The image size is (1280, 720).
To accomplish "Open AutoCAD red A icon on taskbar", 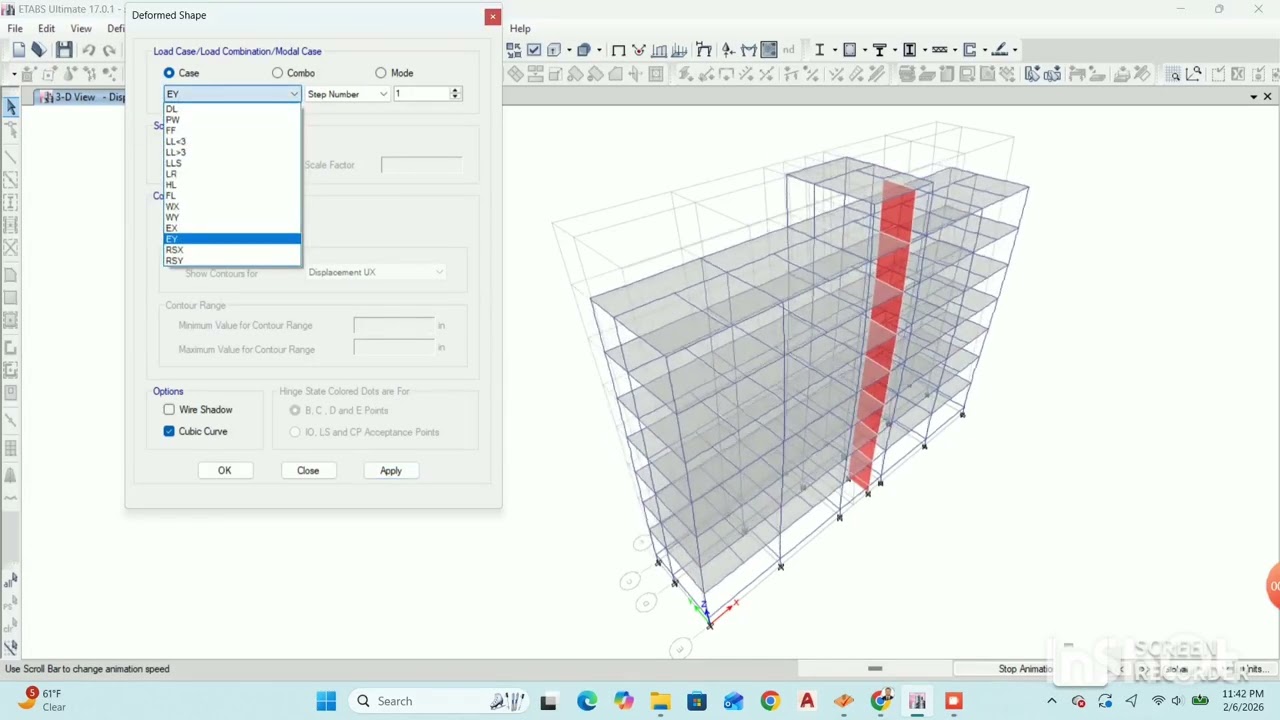I will (807, 701).
